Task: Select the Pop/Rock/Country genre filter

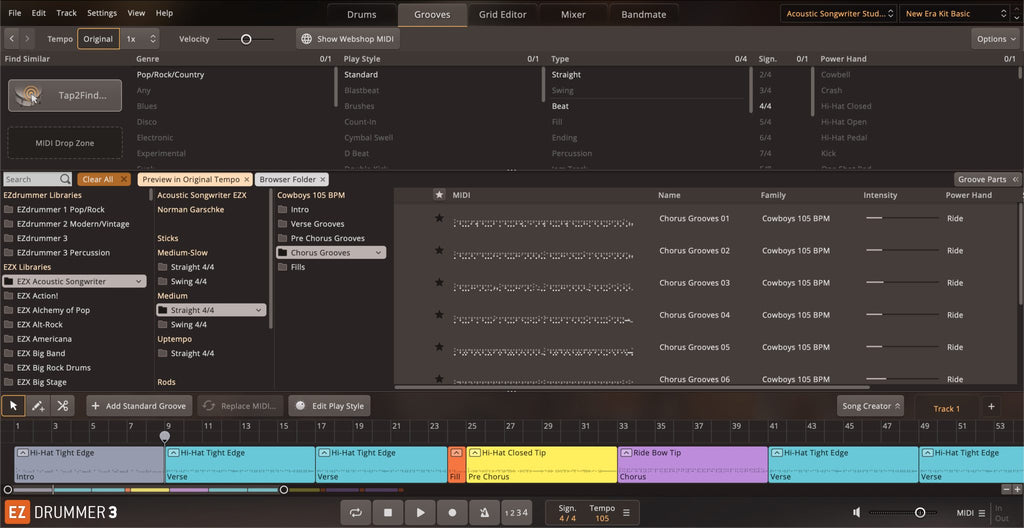Action: tap(170, 74)
